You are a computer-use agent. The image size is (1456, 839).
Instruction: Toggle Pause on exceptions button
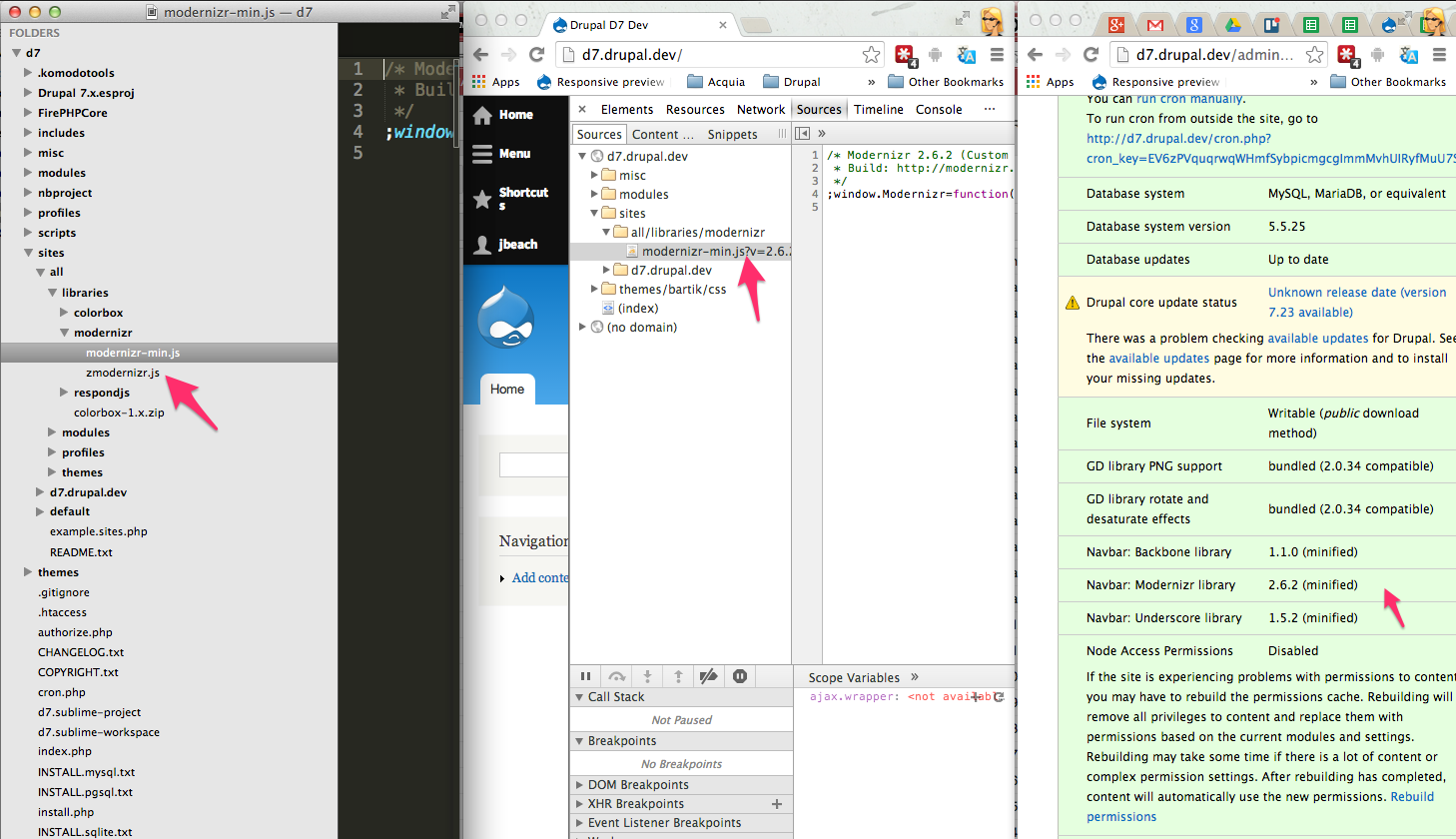(740, 676)
